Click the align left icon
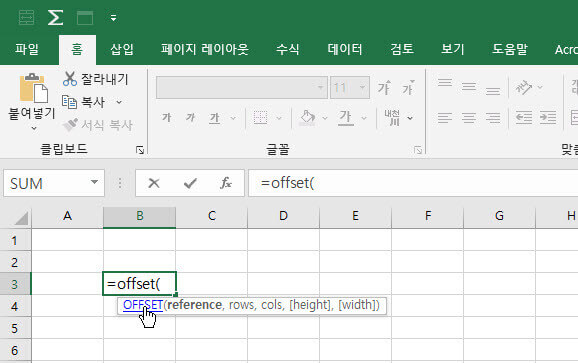 point(445,118)
